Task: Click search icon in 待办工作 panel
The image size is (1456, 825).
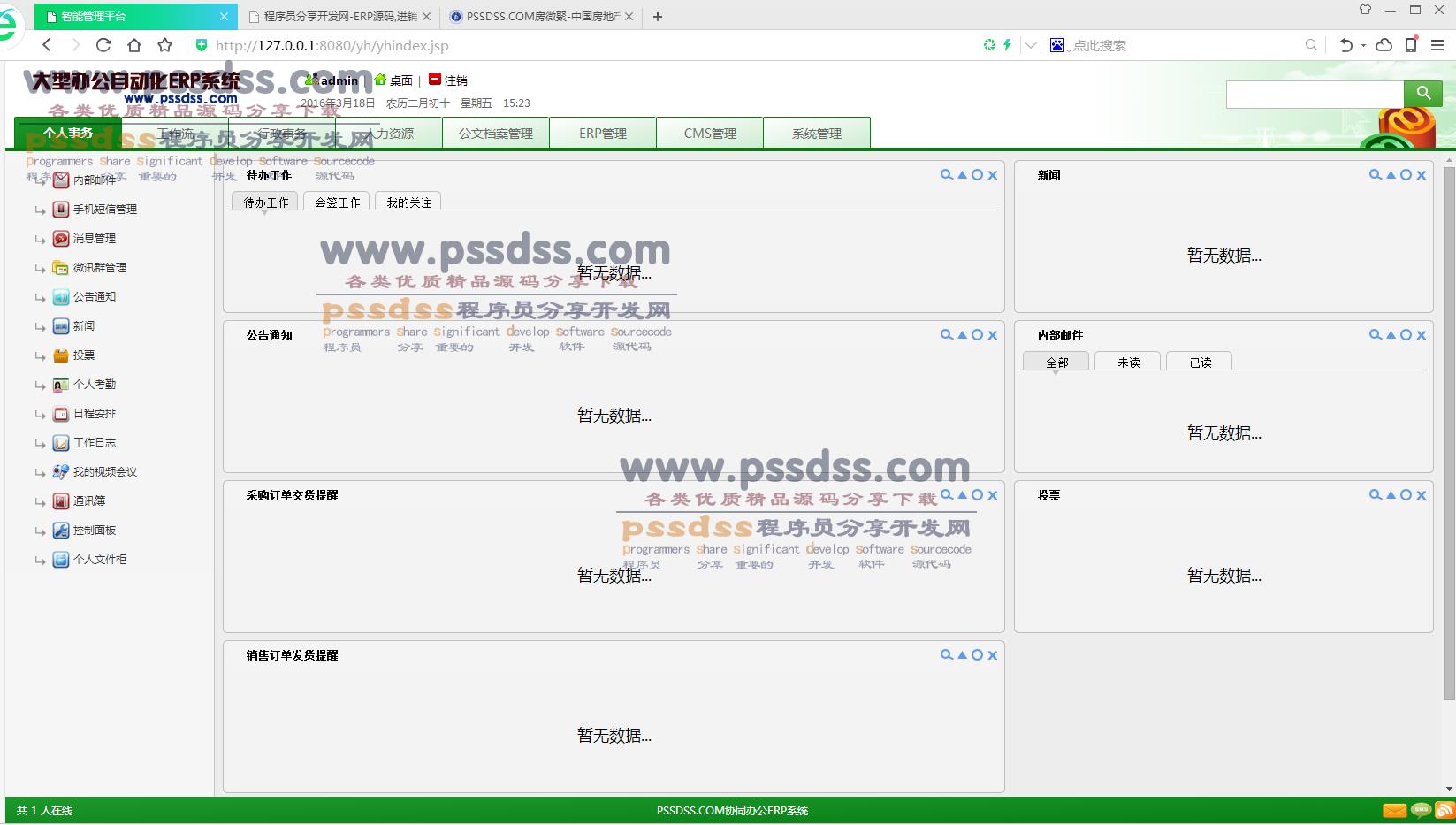Action: [x=947, y=175]
